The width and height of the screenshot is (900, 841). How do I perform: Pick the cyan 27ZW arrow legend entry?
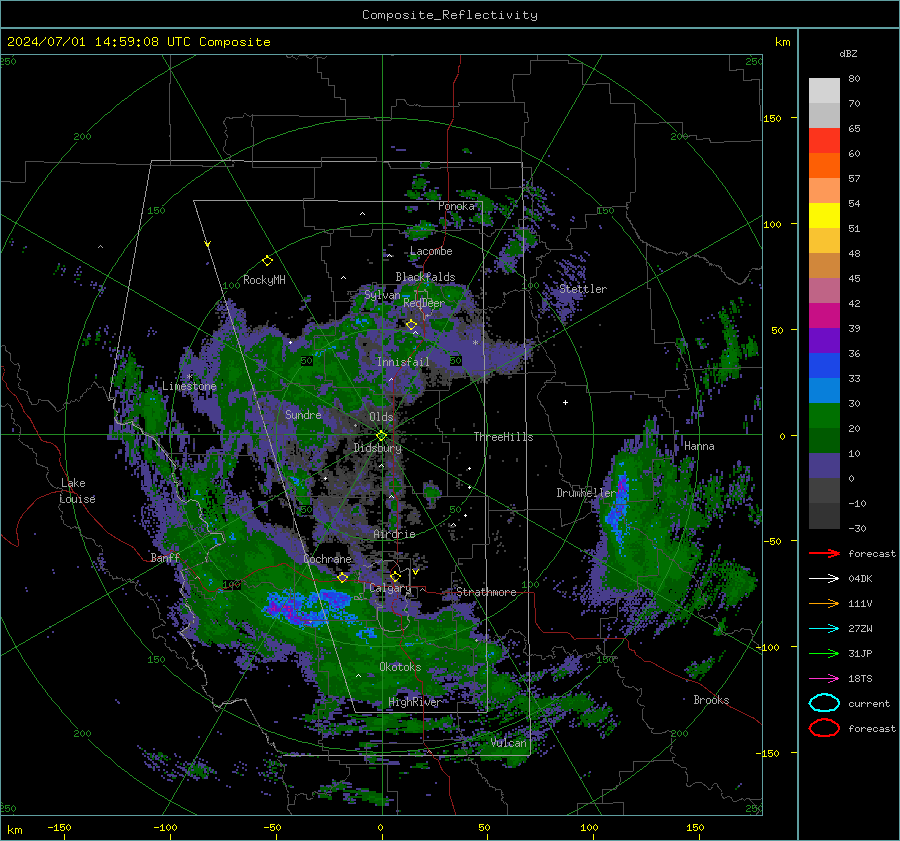point(824,629)
